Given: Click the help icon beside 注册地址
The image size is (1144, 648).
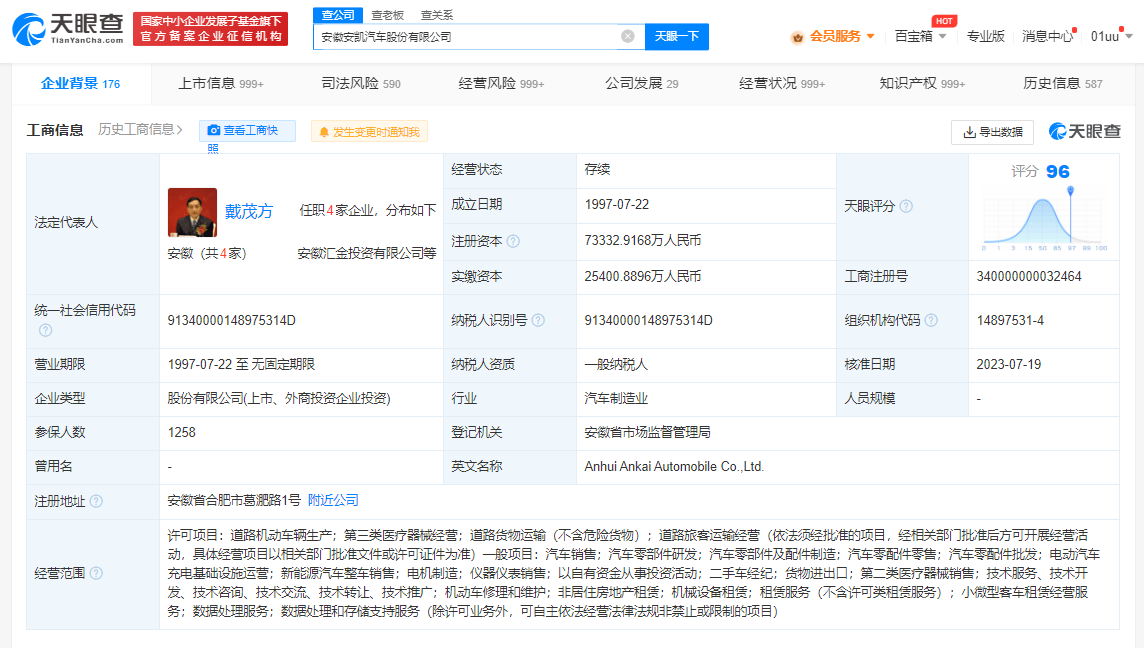Looking at the screenshot, I should click(x=96, y=501).
